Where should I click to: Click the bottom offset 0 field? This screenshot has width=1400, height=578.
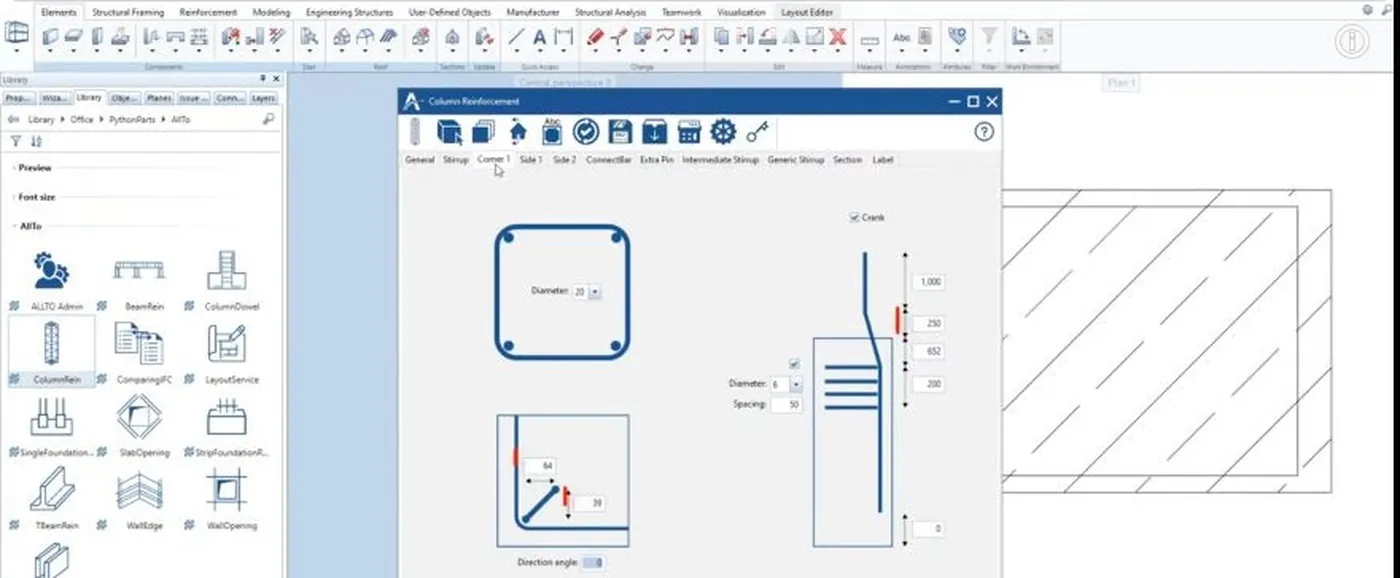click(928, 528)
